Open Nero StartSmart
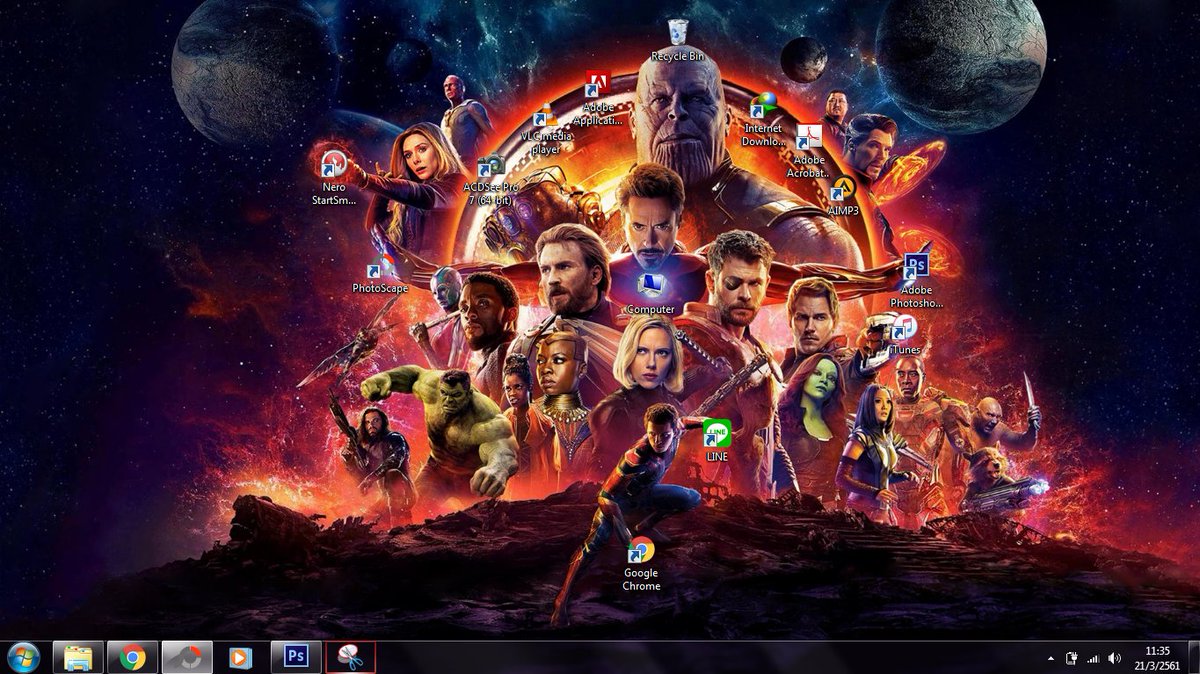The width and height of the screenshot is (1200, 674). click(x=333, y=165)
